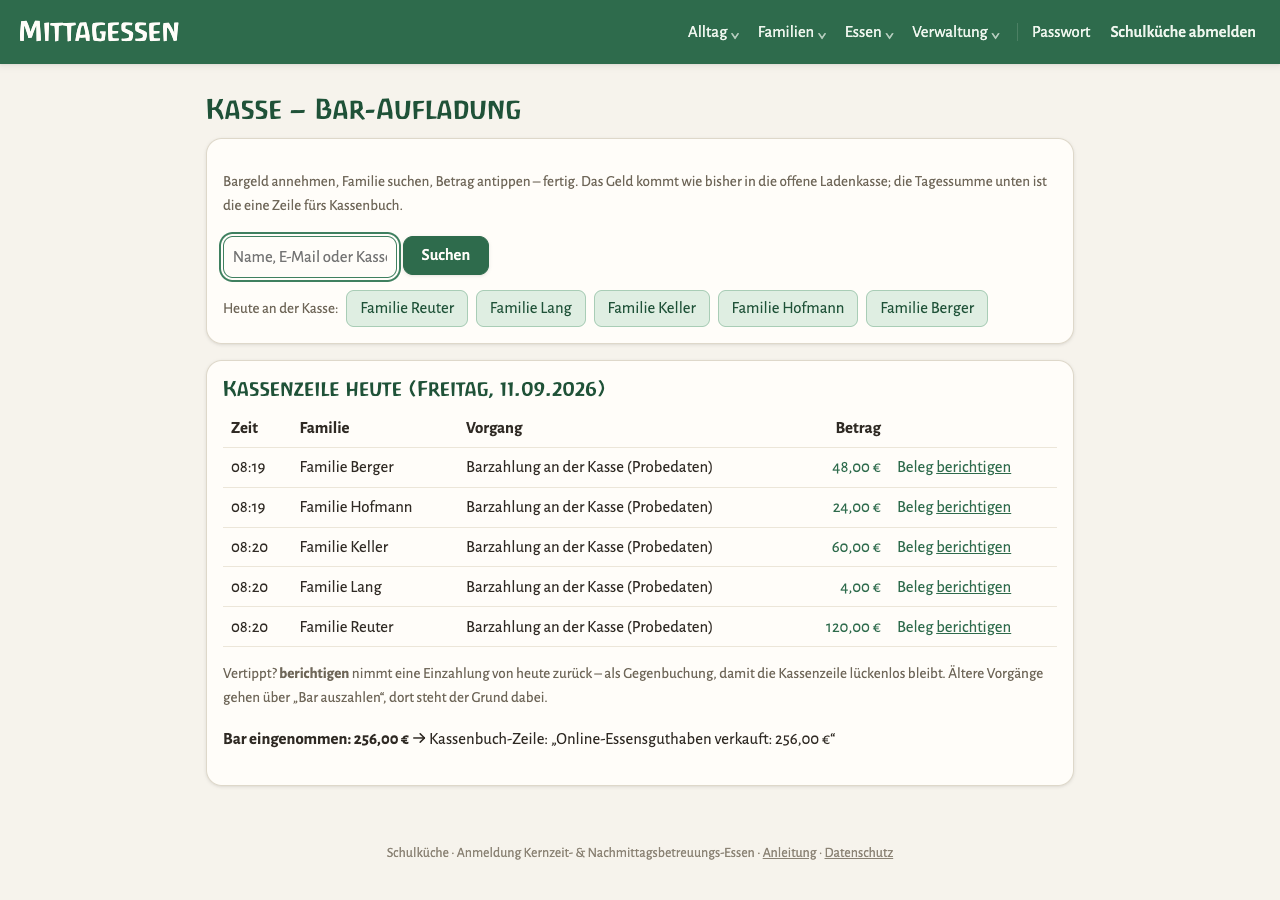Open Beleg for Familie Hofmann's payment

coord(915,507)
